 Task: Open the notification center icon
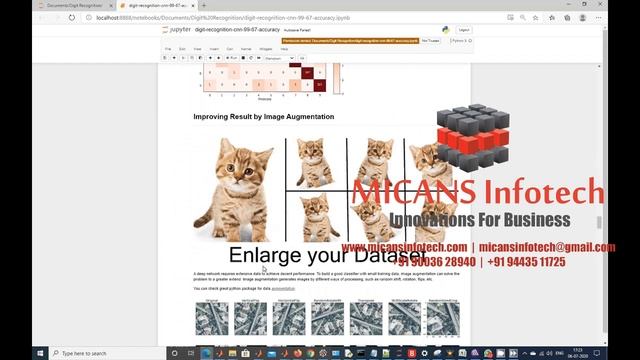coord(597,353)
